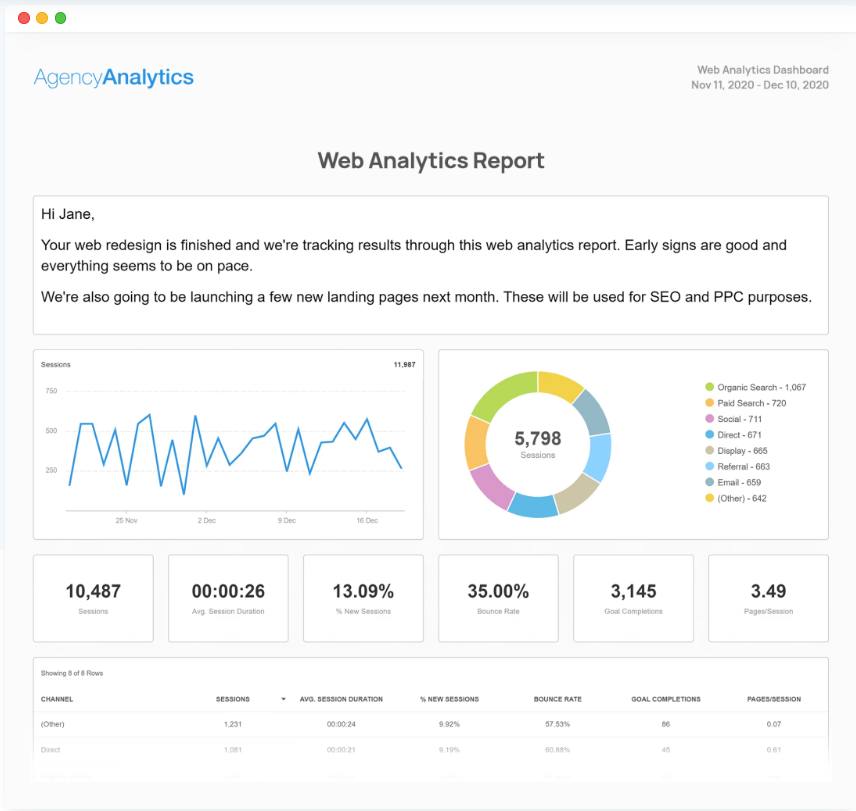Select the "(Other) - 642" legend label

tap(742, 498)
